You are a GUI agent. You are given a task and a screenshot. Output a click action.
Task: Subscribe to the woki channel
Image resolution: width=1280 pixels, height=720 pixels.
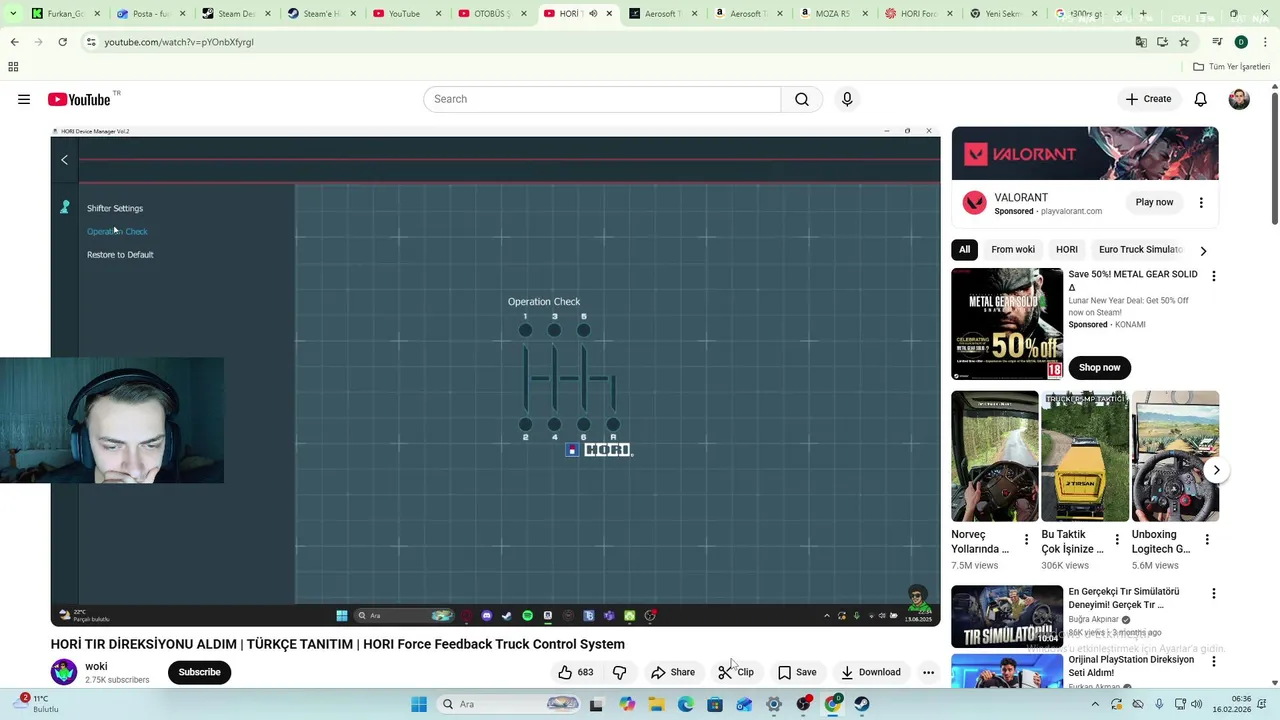coord(199,672)
